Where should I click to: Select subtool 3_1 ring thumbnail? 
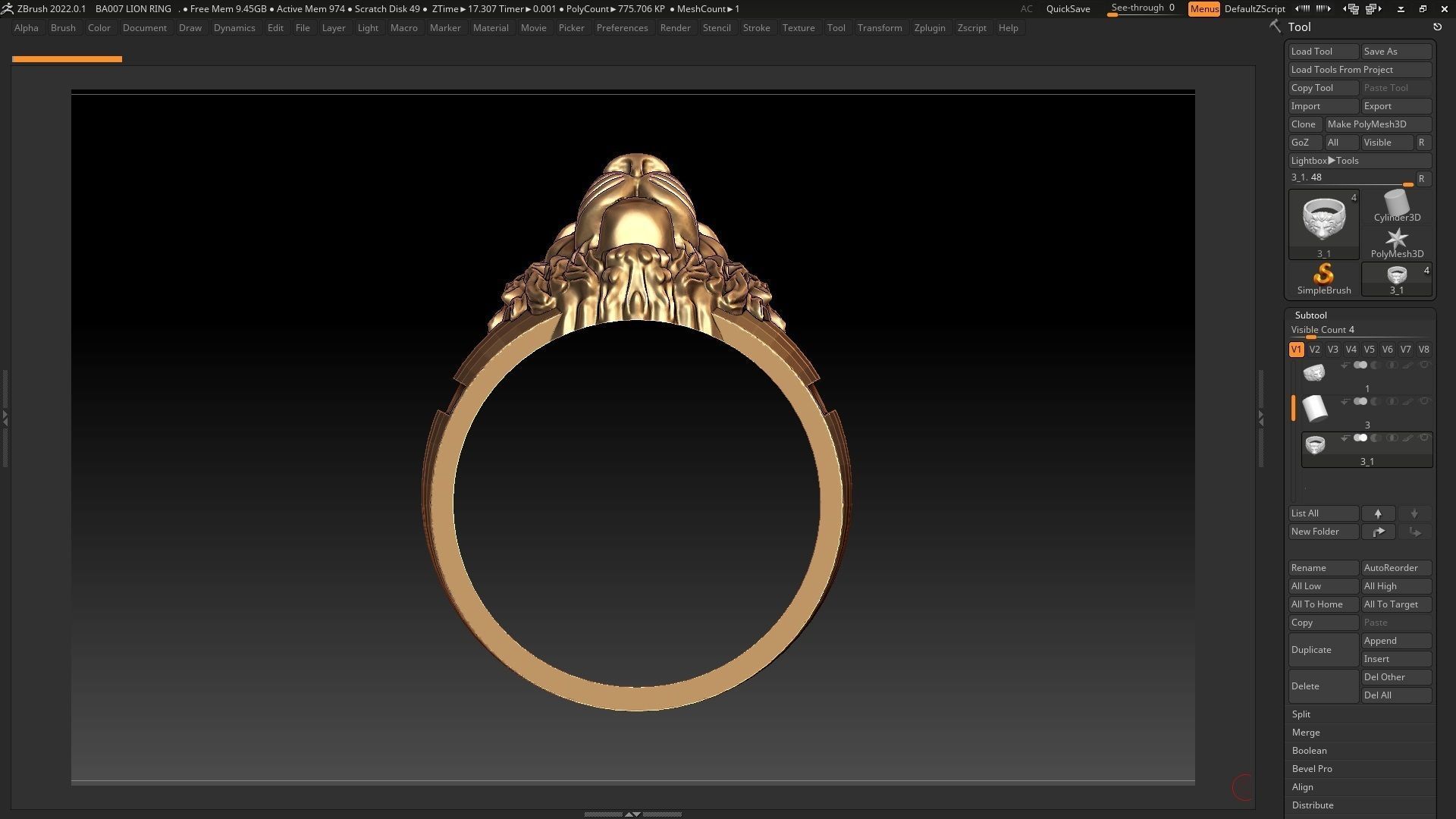[x=1314, y=445]
